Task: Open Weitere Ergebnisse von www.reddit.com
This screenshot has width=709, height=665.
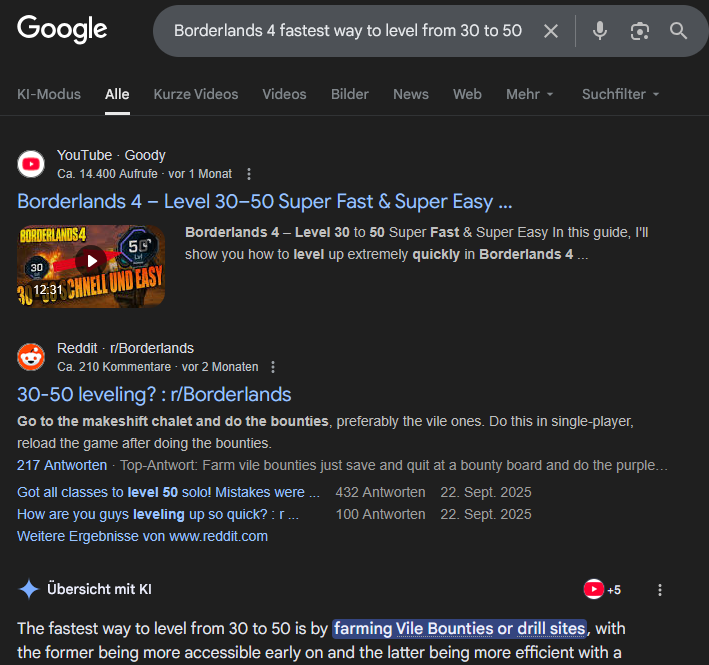Action: pyautogui.click(x=142, y=536)
